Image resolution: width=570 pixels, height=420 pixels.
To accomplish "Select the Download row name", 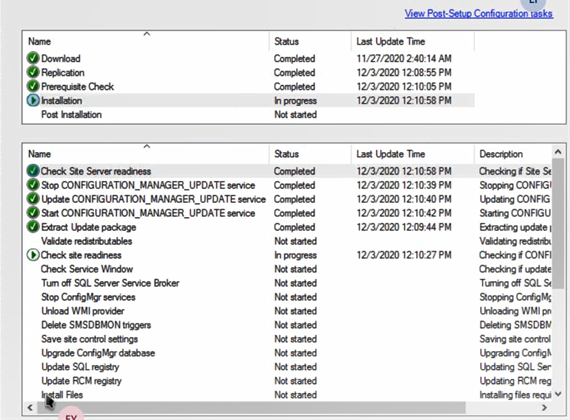I will point(61,58).
